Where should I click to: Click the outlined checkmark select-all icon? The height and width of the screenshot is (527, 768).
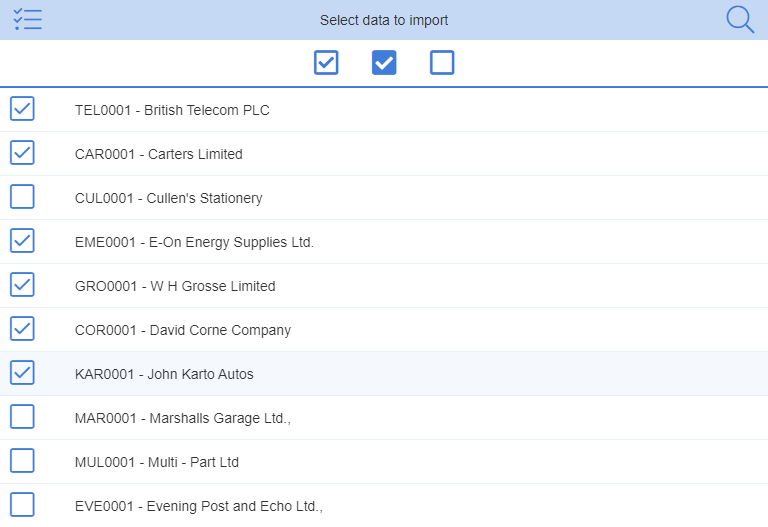(326, 63)
